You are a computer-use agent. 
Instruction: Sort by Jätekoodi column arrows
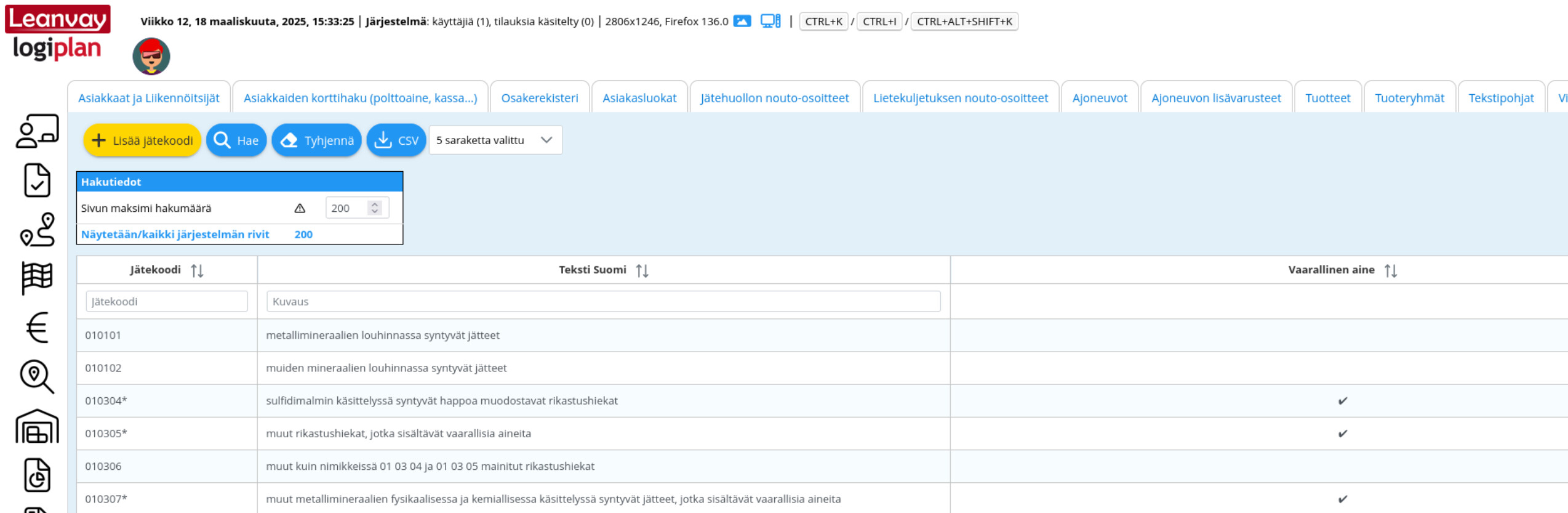(197, 270)
